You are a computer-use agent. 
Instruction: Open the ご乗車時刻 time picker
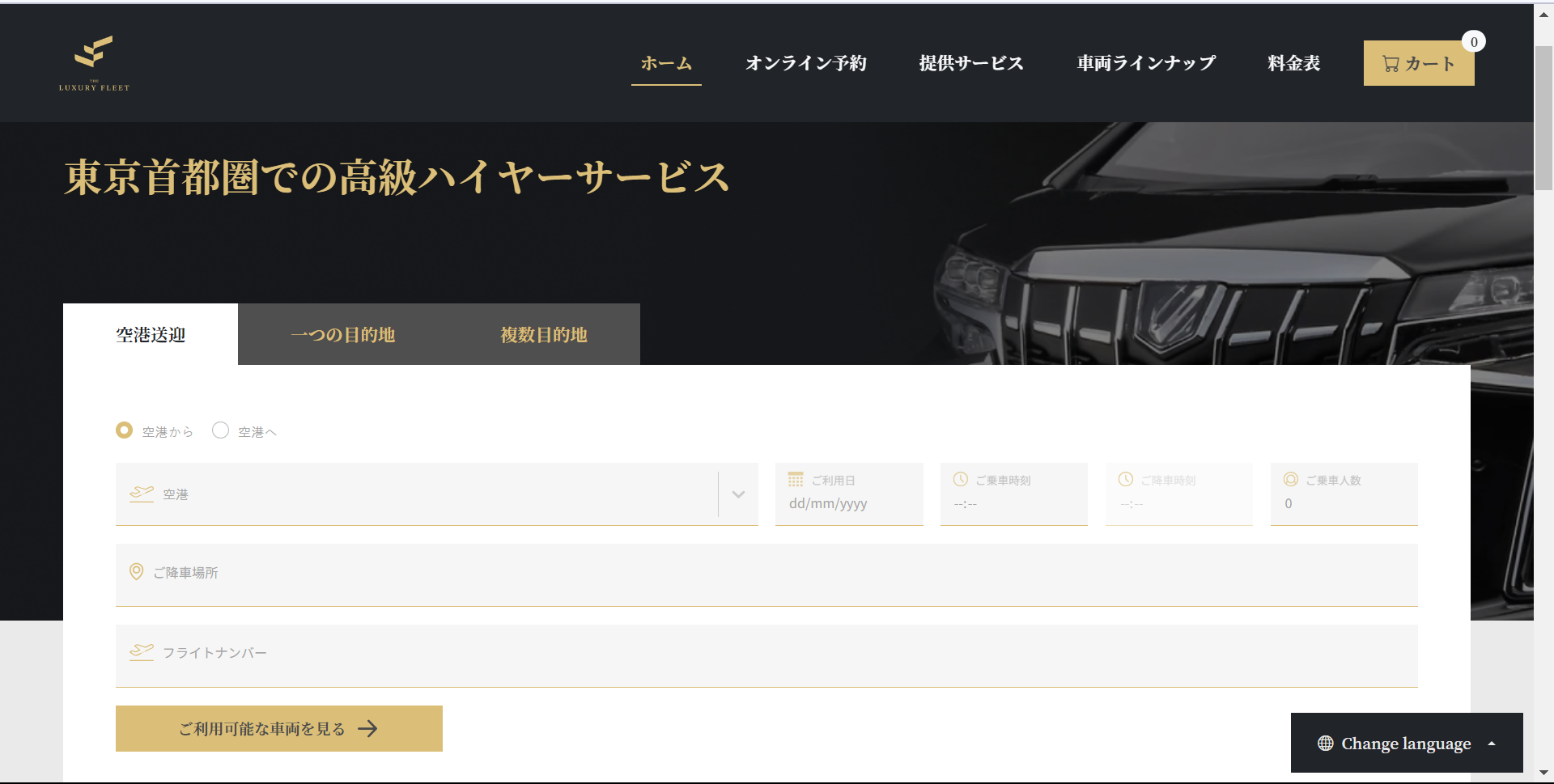1013,503
